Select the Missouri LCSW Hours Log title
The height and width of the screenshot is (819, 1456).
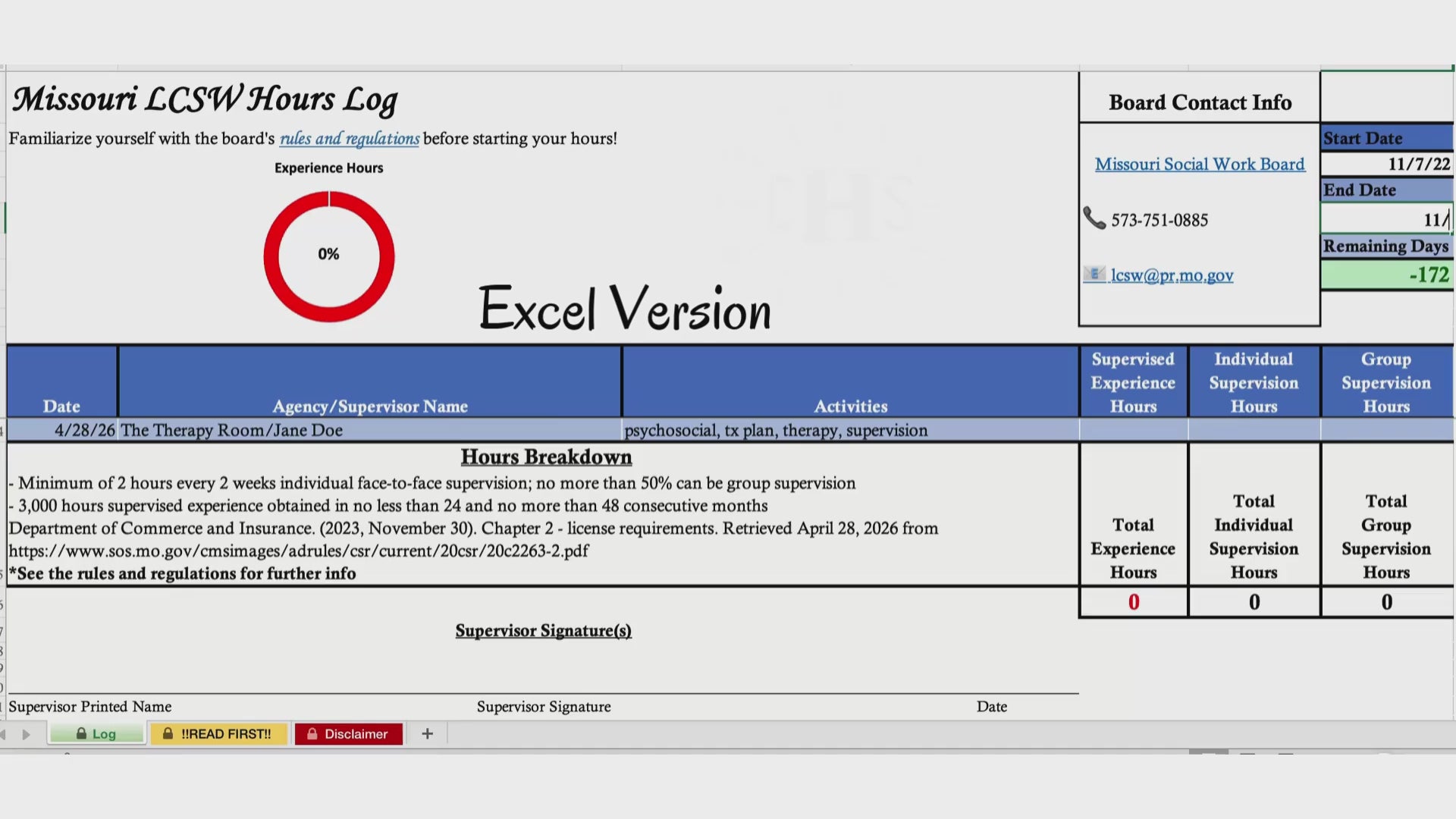[x=205, y=100]
